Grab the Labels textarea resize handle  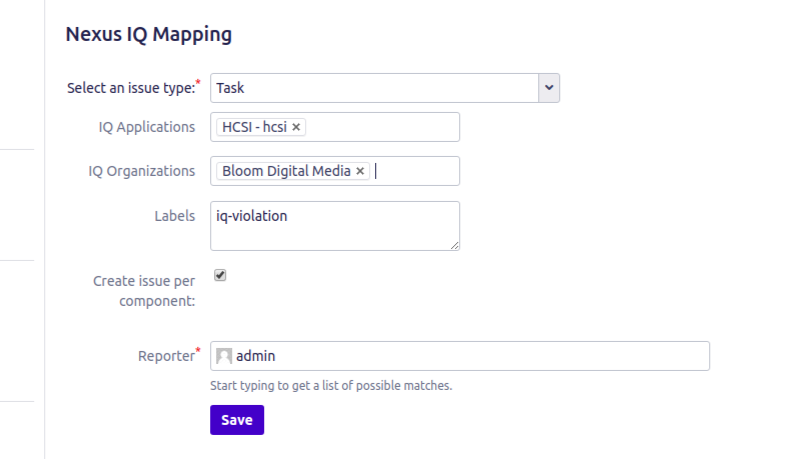pos(455,245)
